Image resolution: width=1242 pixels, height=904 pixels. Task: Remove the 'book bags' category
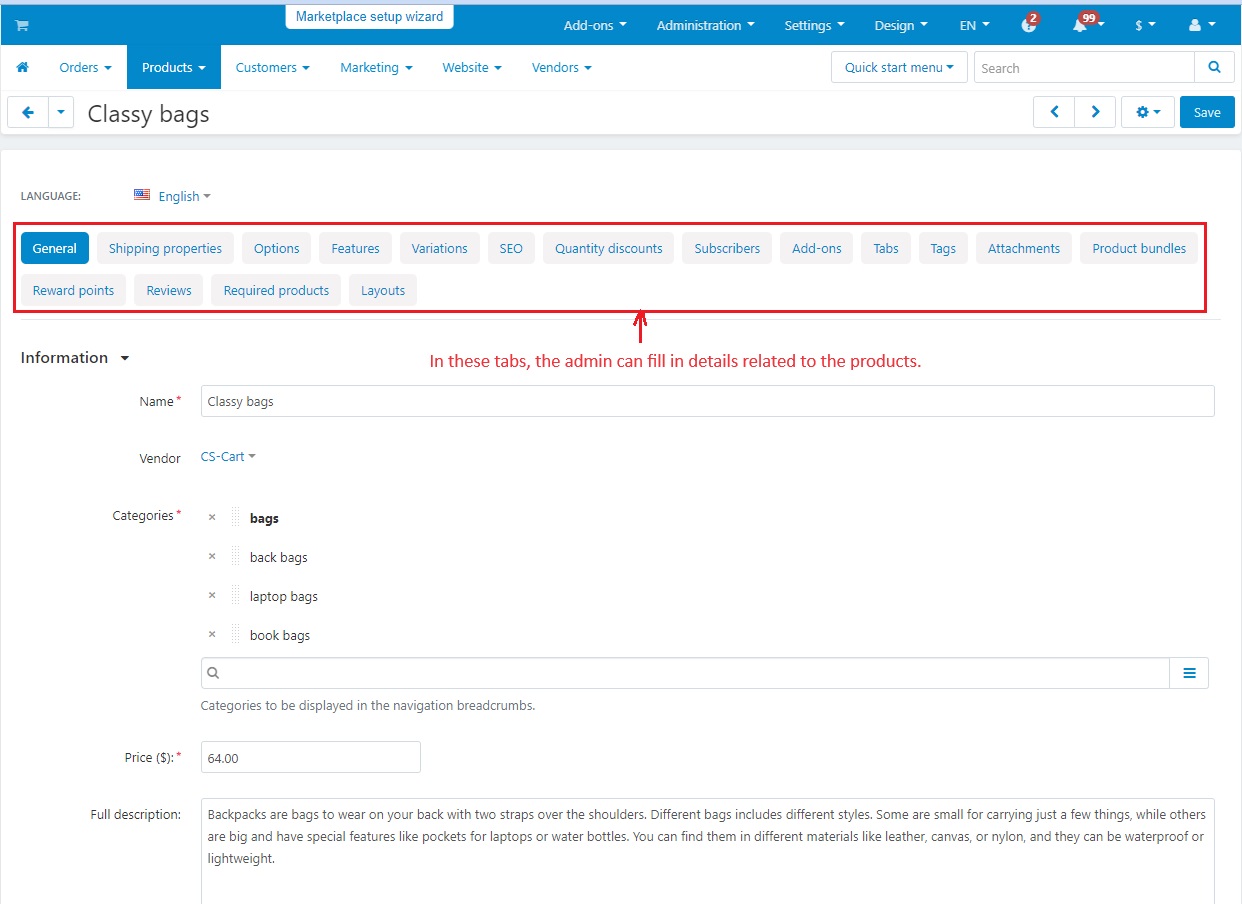(212, 635)
